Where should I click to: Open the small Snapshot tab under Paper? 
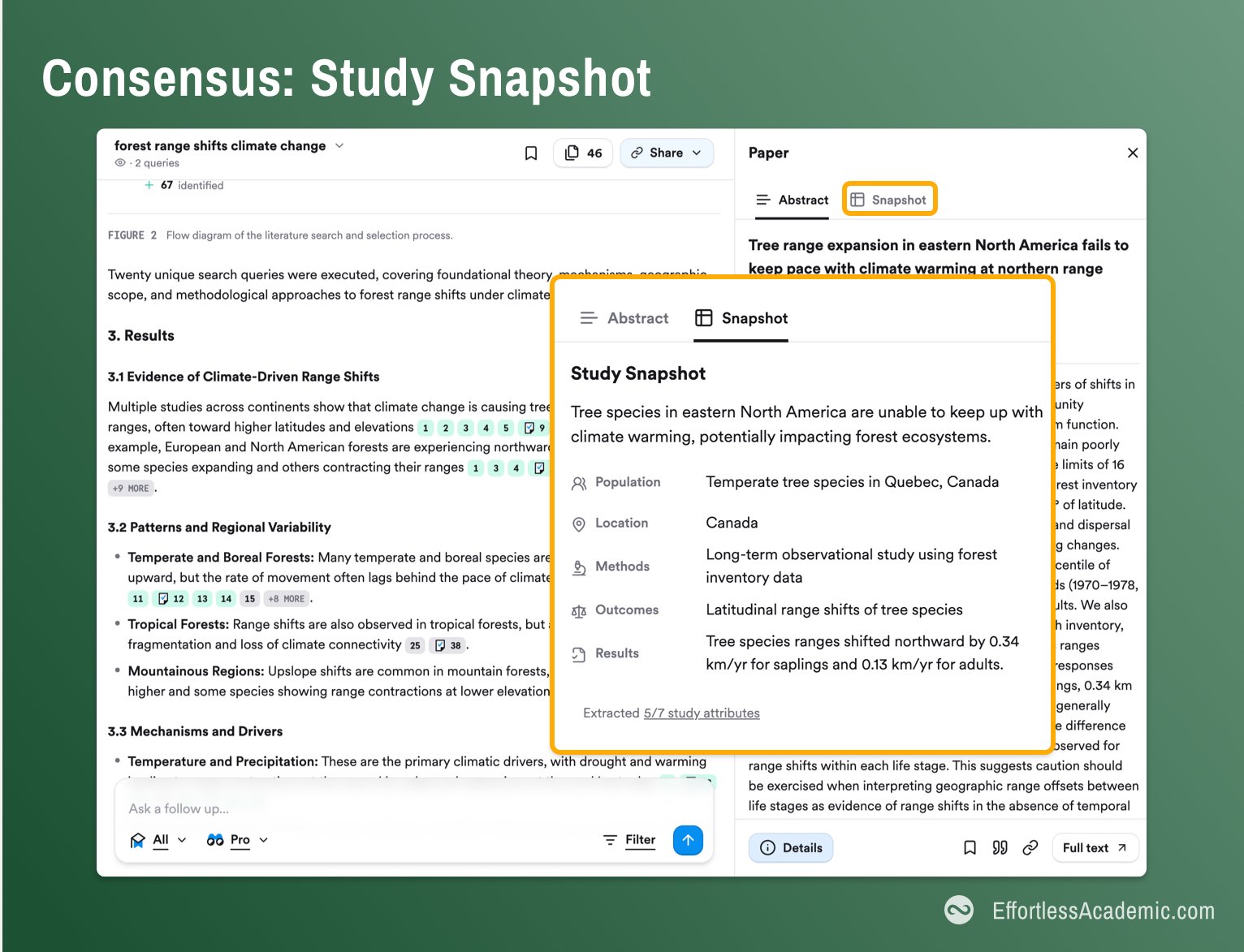(x=889, y=200)
